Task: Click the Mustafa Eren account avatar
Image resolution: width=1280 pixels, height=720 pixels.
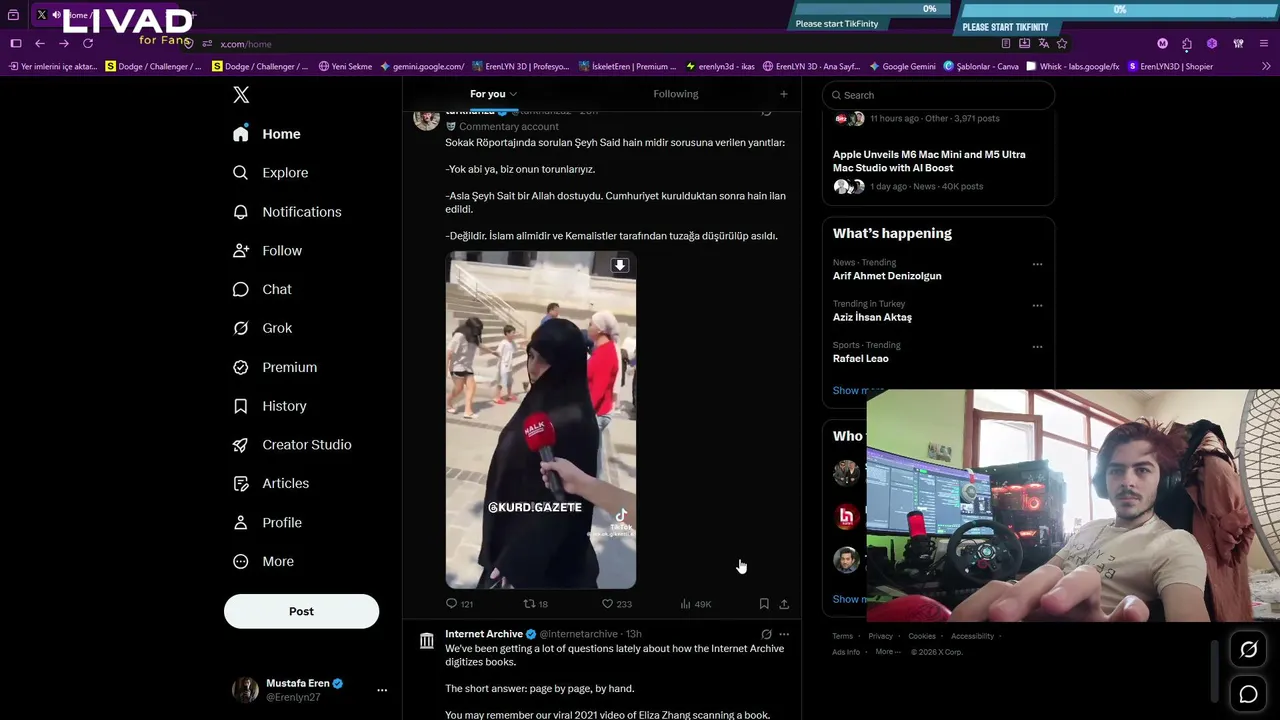Action: coord(245,690)
